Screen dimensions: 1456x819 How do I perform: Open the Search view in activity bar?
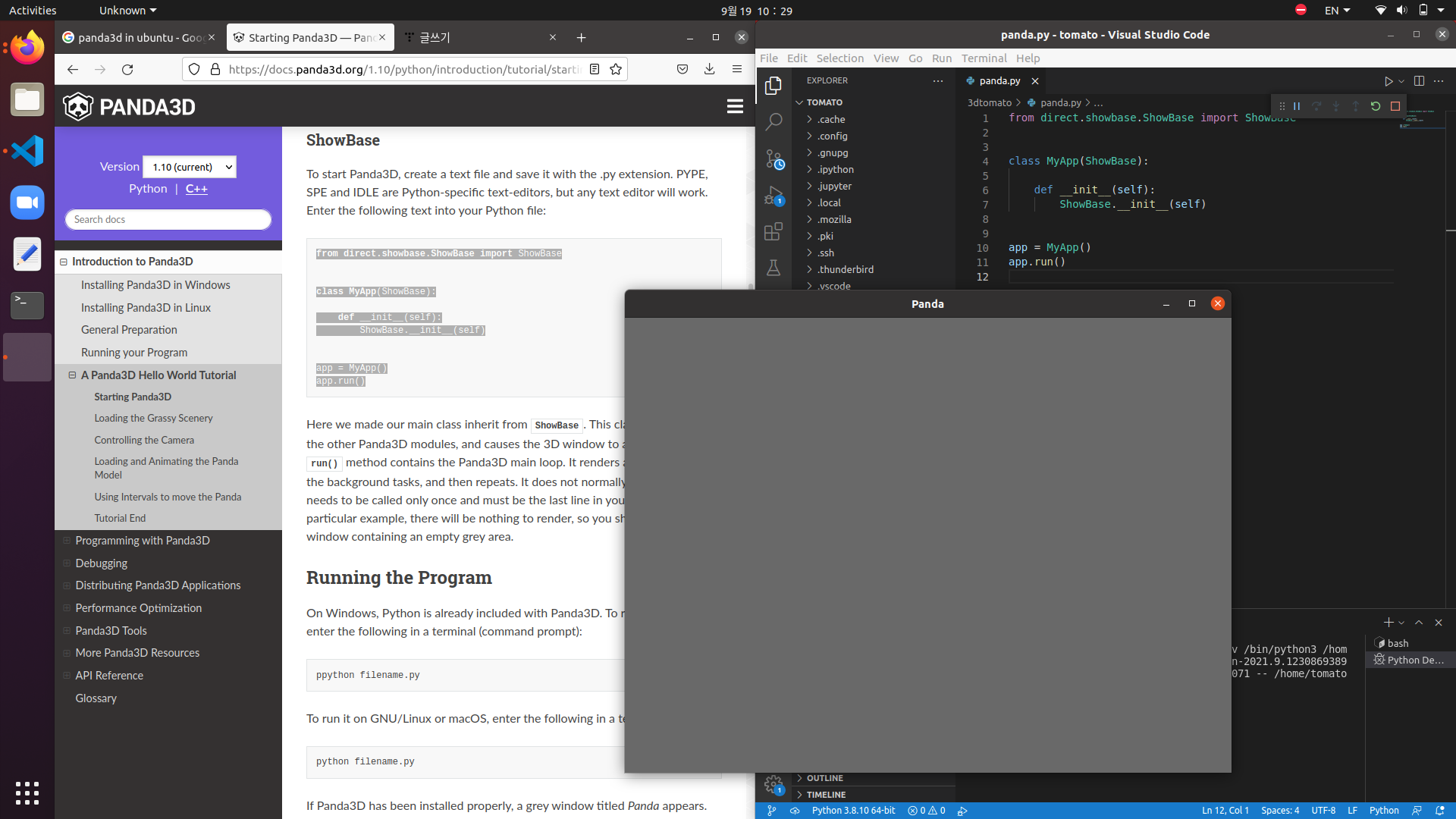[x=773, y=121]
